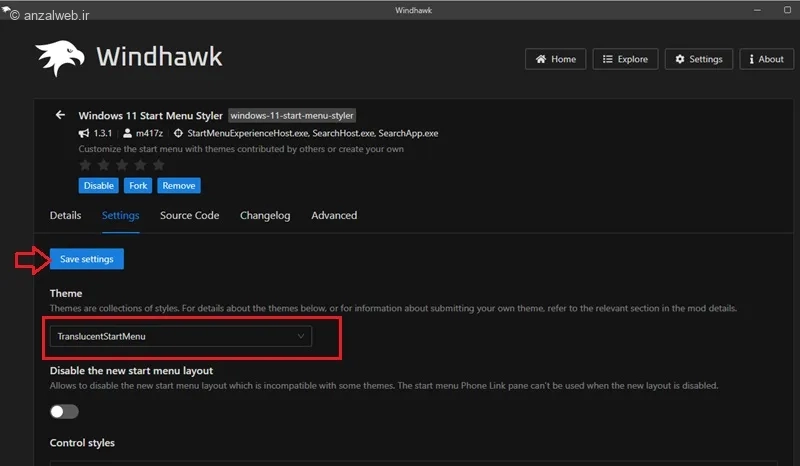The image size is (800, 466).
Task: Click the windows-11-start-menu-styler ID badge
Action: coord(292,115)
